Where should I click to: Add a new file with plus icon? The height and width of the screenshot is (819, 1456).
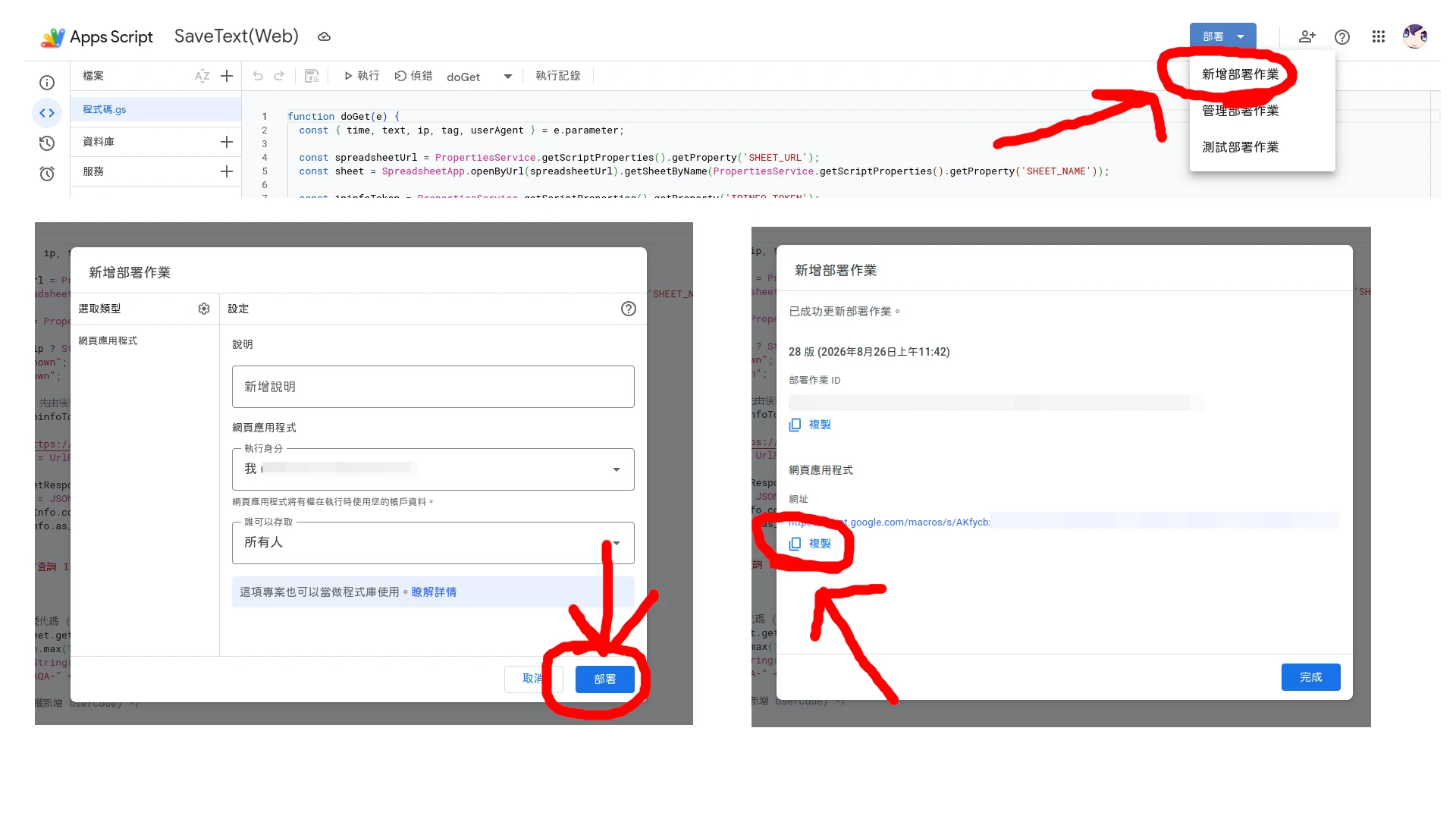coord(226,76)
